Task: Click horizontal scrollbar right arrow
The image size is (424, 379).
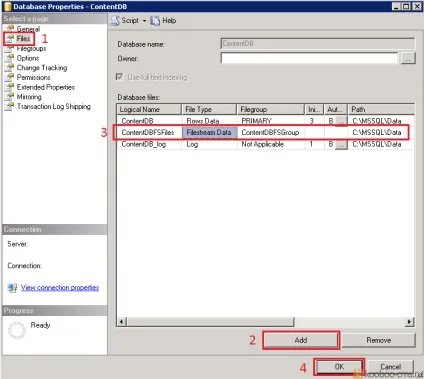Action: tap(410, 322)
